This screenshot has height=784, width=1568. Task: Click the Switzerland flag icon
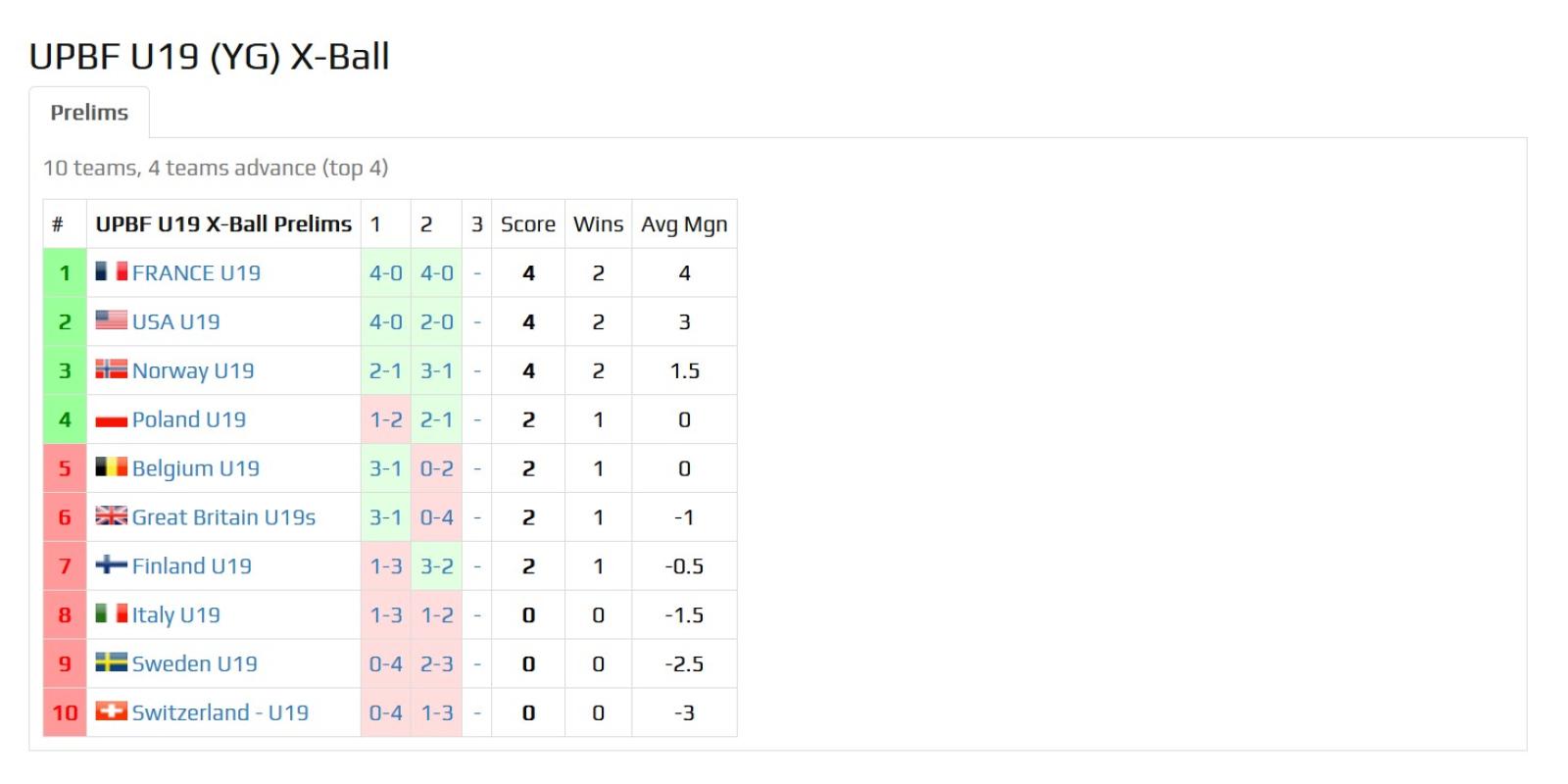(111, 711)
